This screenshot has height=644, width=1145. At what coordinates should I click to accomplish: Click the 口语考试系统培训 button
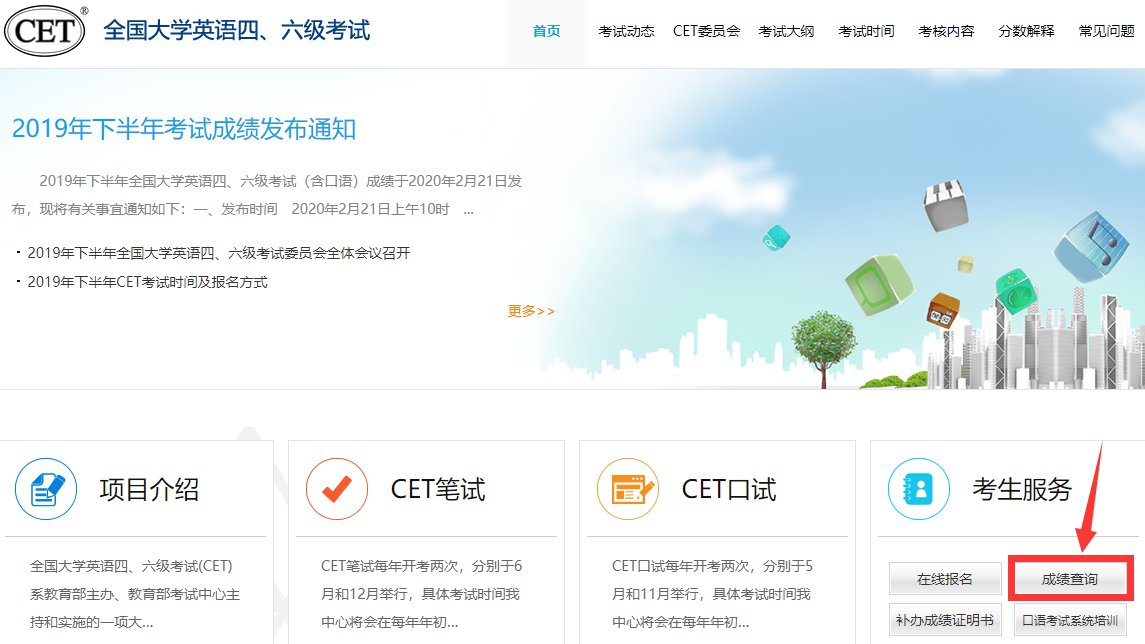1070,620
